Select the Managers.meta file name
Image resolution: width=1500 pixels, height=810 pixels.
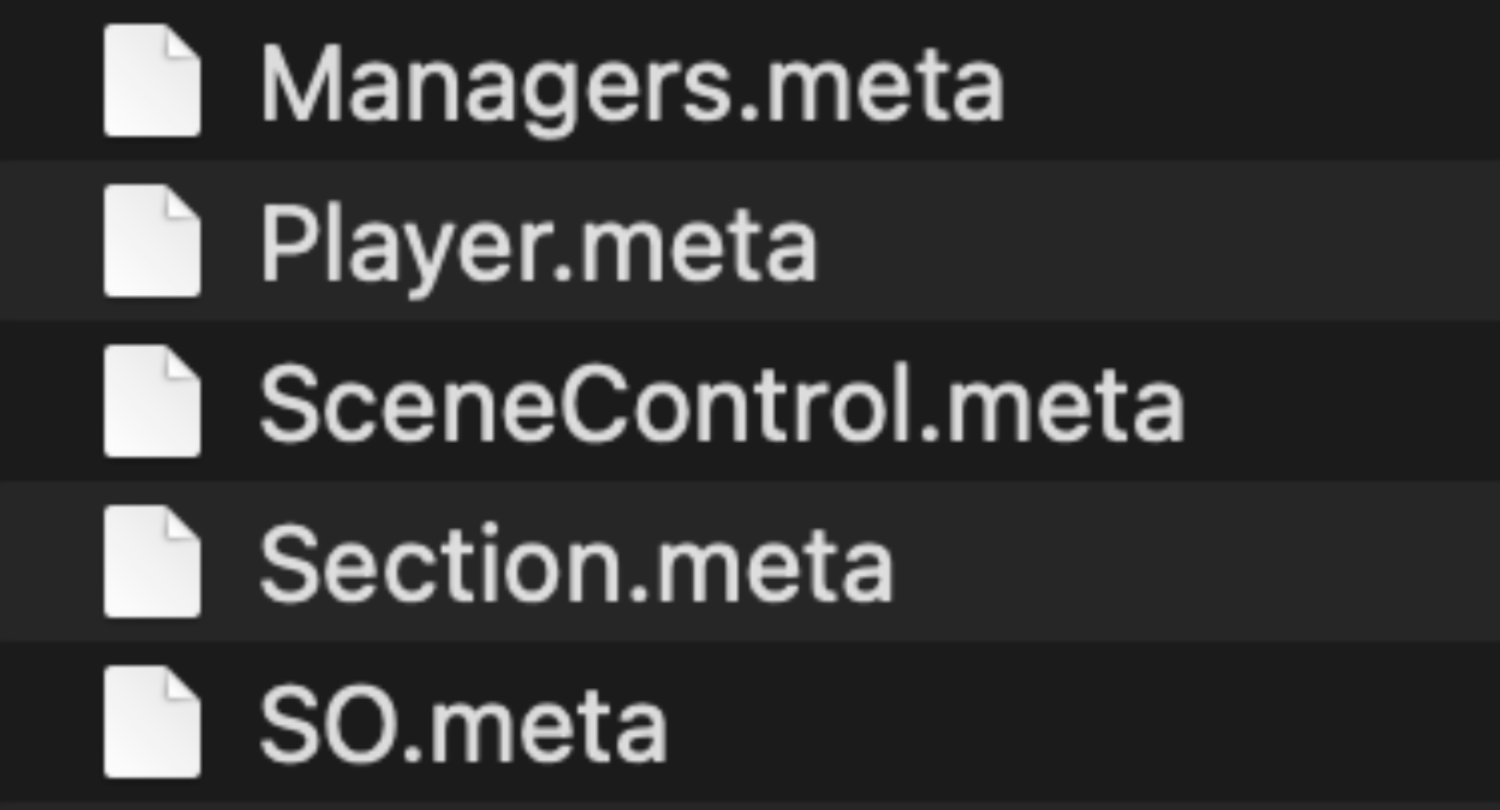[x=632, y=86]
